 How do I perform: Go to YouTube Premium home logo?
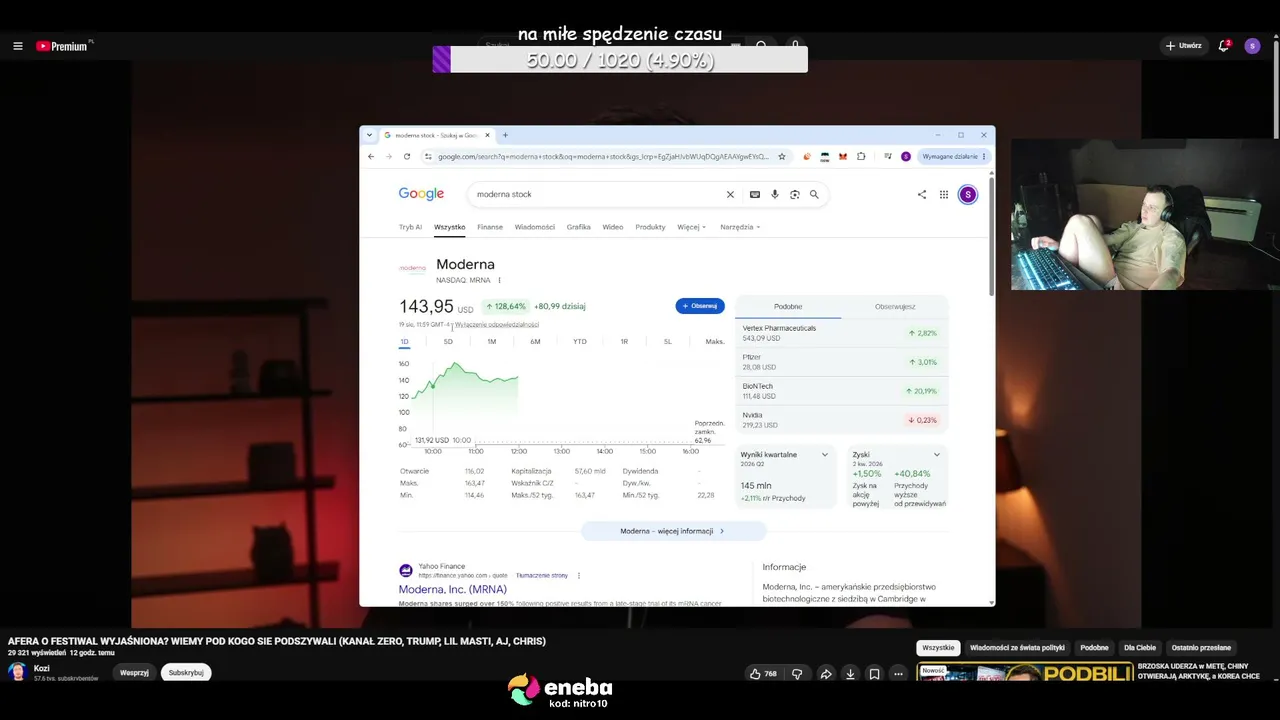[x=62, y=46]
